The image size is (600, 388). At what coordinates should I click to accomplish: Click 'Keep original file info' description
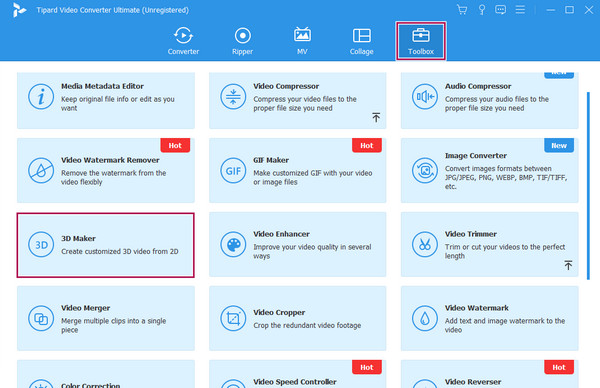[x=118, y=103]
